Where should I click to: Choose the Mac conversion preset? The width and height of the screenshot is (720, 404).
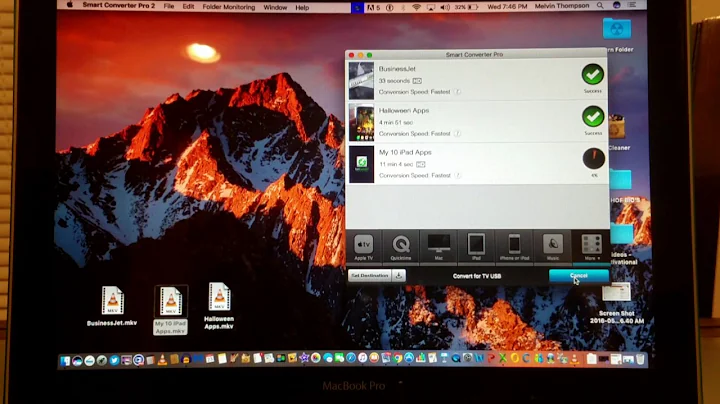[439, 248]
